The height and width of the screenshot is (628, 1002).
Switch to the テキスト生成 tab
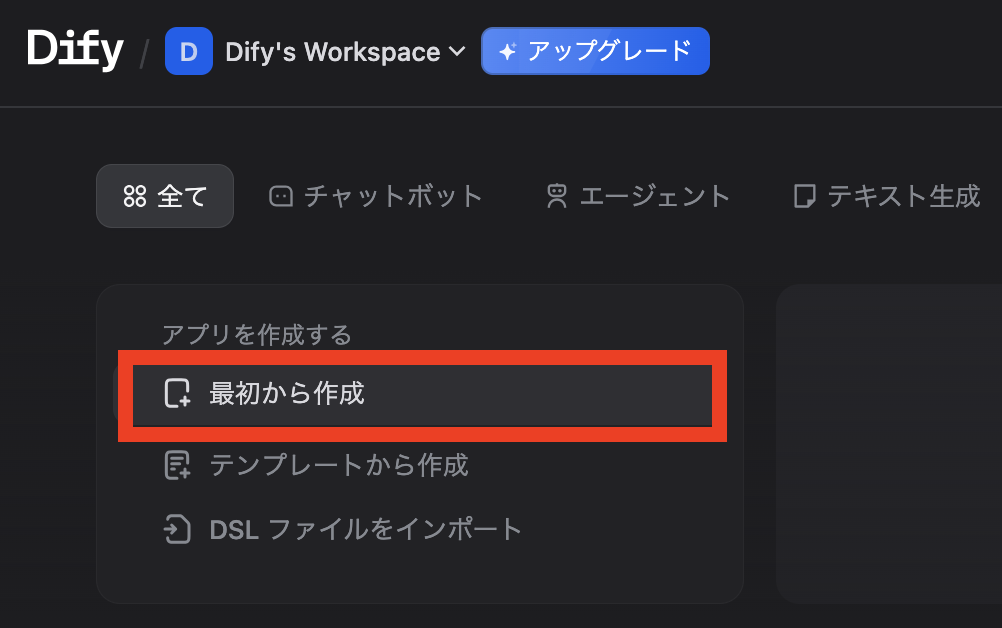pos(886,196)
